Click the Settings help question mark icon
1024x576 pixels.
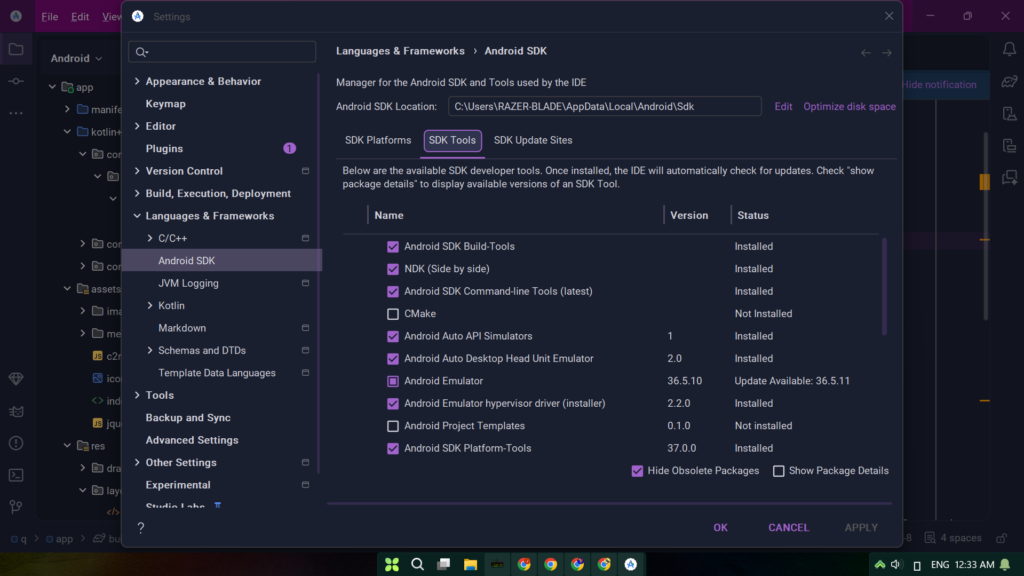tap(140, 528)
